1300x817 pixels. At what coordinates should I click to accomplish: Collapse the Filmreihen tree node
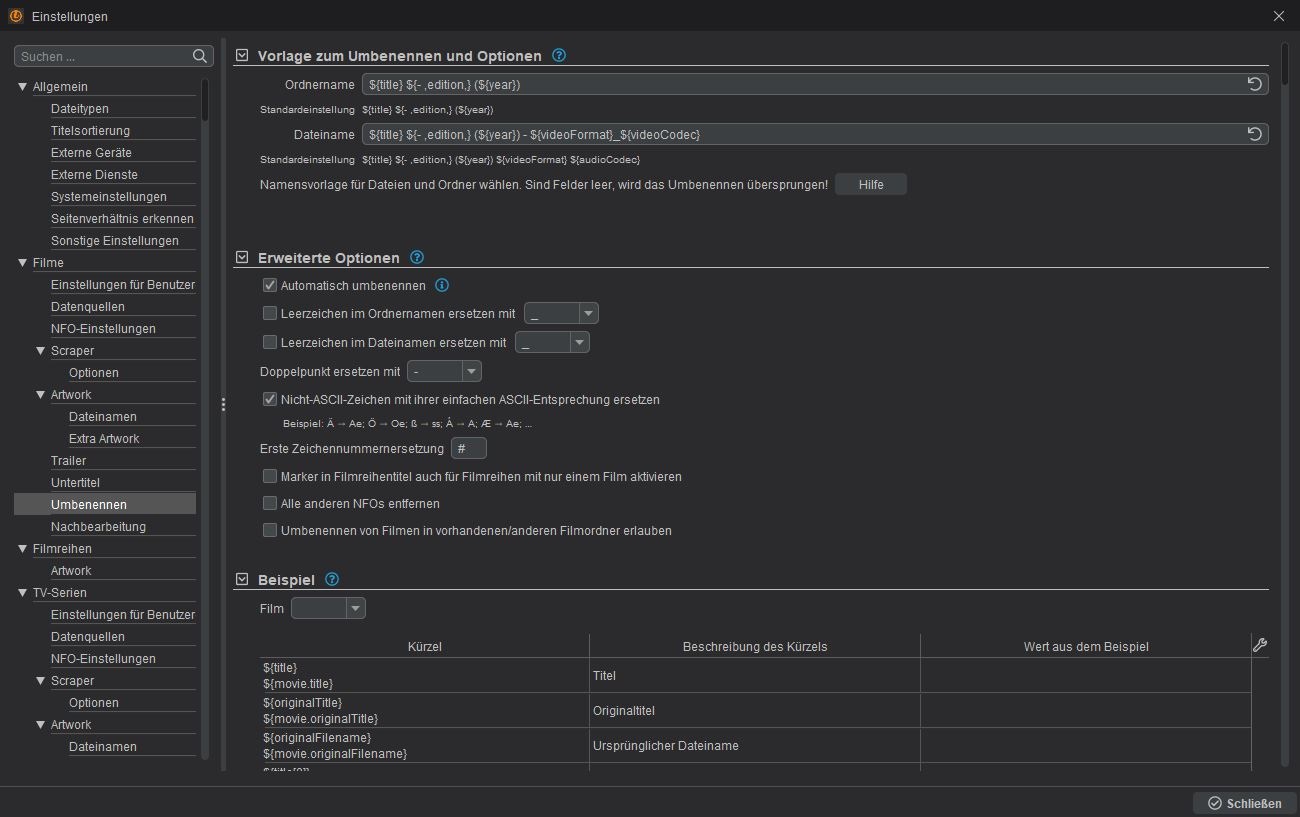coord(23,549)
